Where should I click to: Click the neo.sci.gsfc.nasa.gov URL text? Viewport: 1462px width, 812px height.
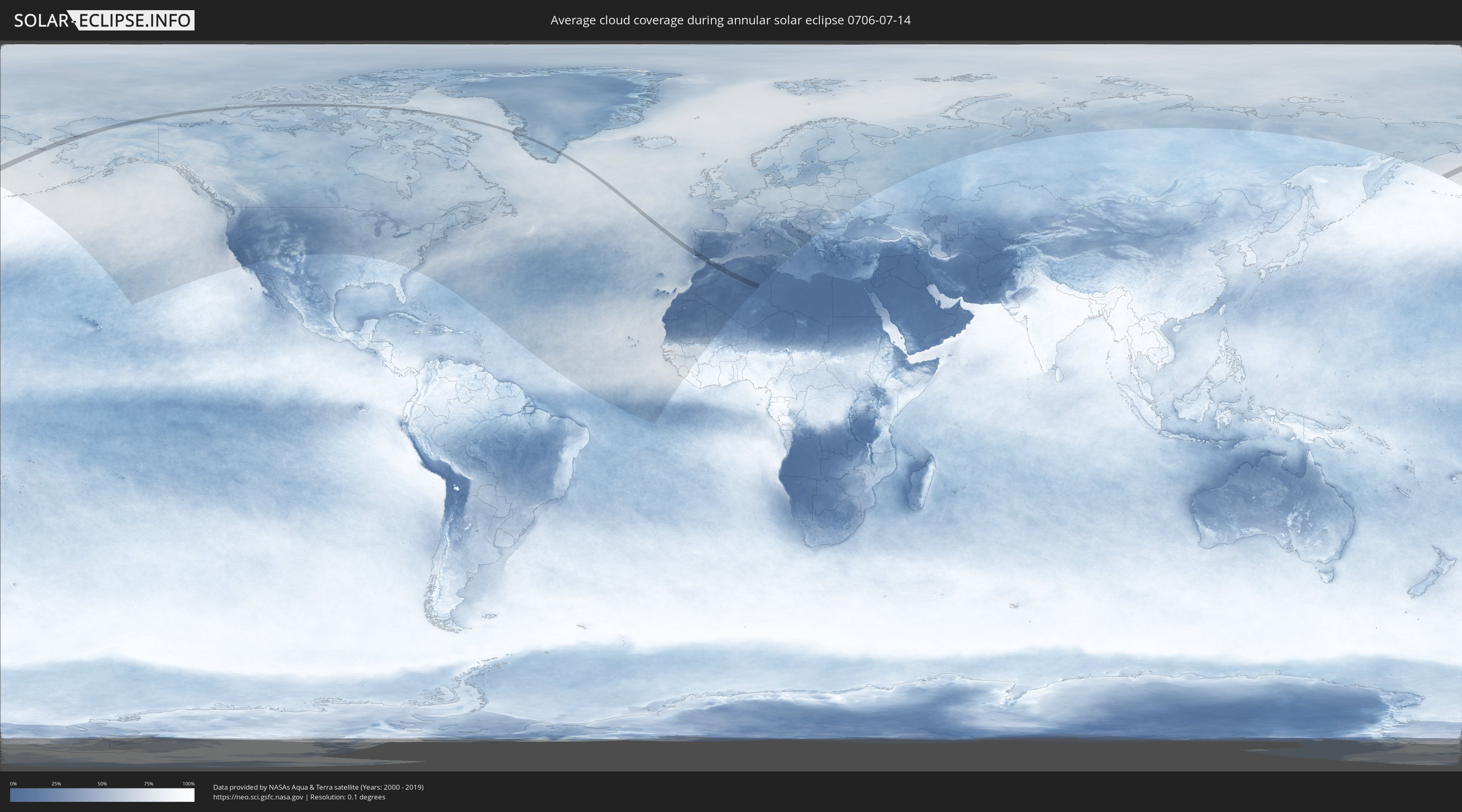click(258, 797)
